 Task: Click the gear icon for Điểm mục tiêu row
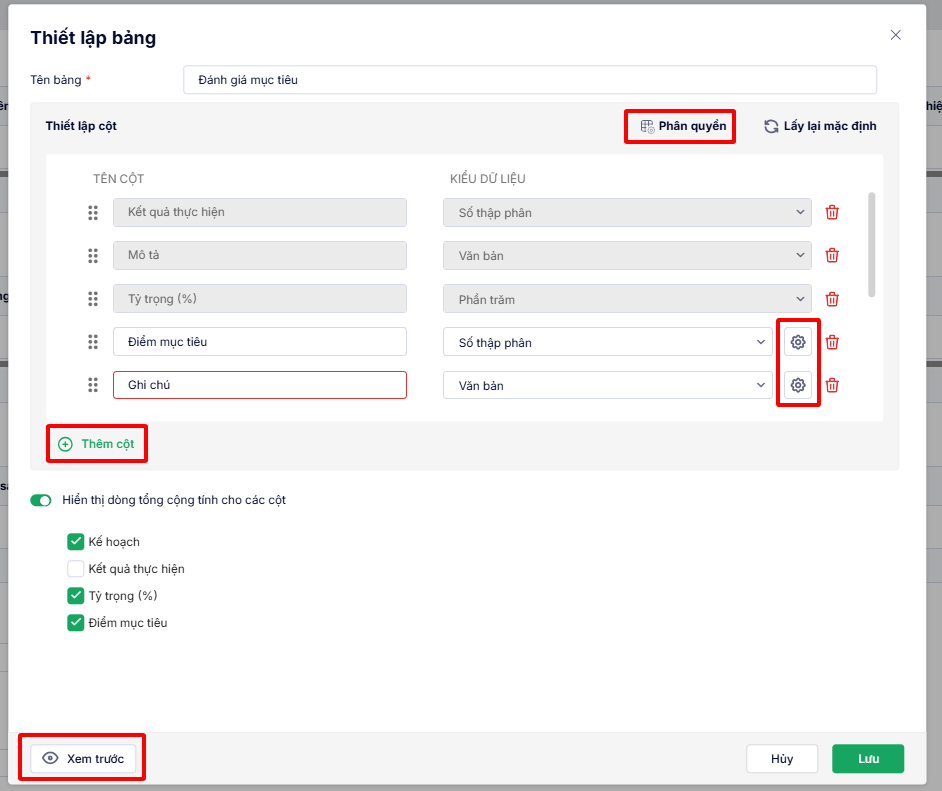(x=798, y=342)
